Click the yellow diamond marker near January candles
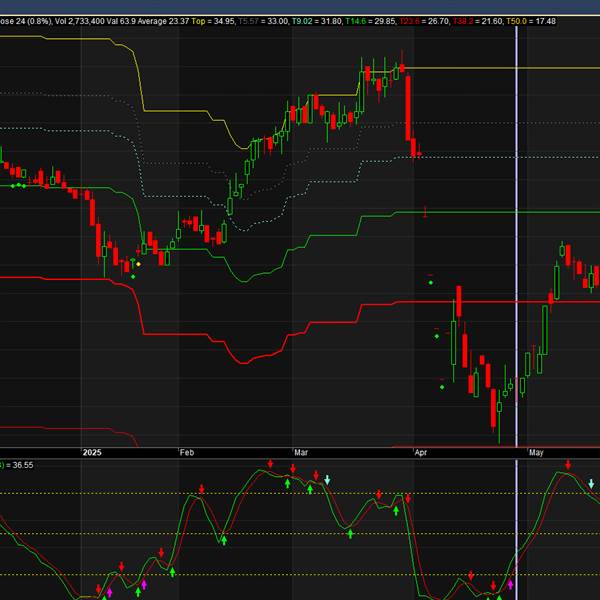Screen dimensions: 600x600 138,264
